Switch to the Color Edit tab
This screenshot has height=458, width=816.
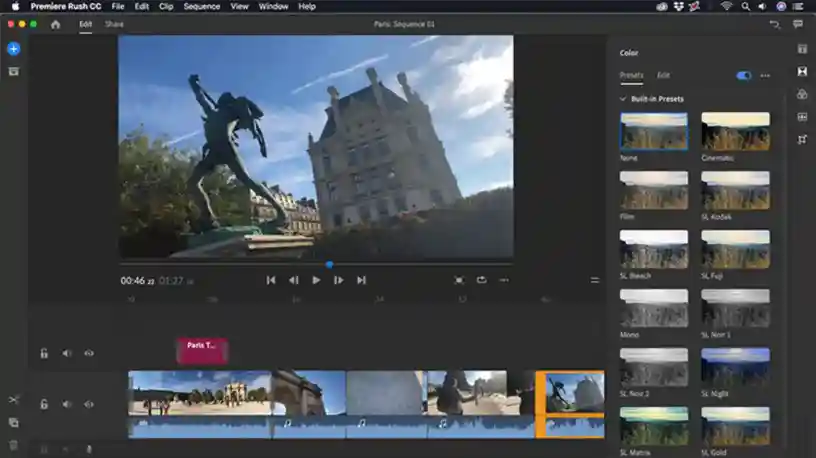tap(663, 75)
